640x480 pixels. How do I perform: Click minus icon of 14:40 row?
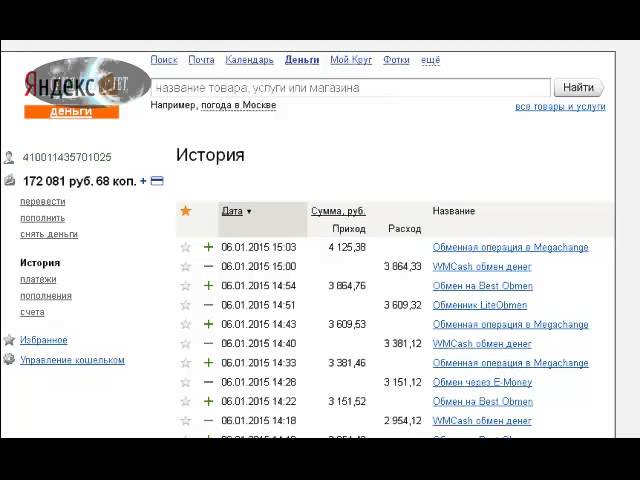[x=209, y=344]
